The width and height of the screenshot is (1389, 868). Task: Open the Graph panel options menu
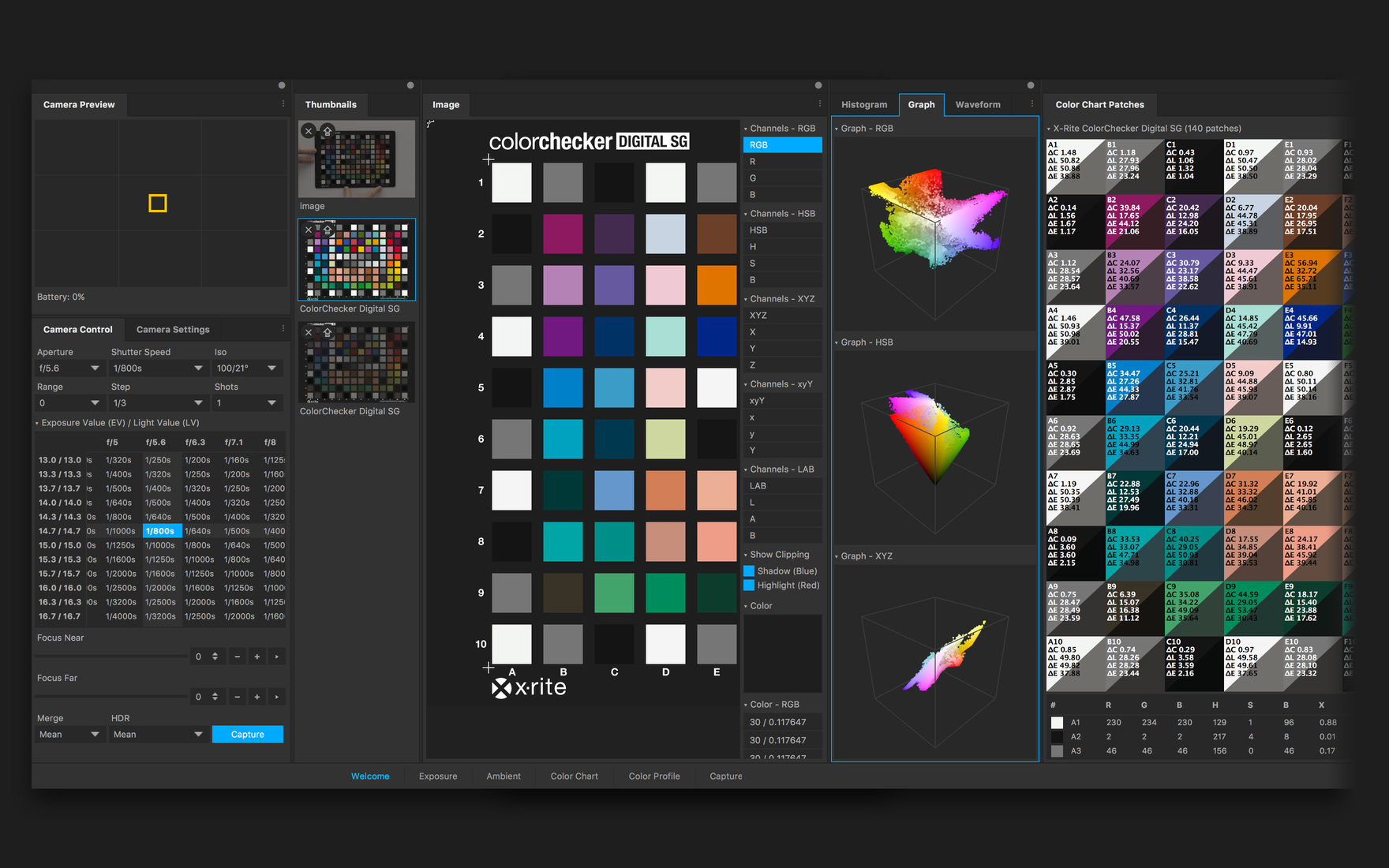[x=1031, y=104]
